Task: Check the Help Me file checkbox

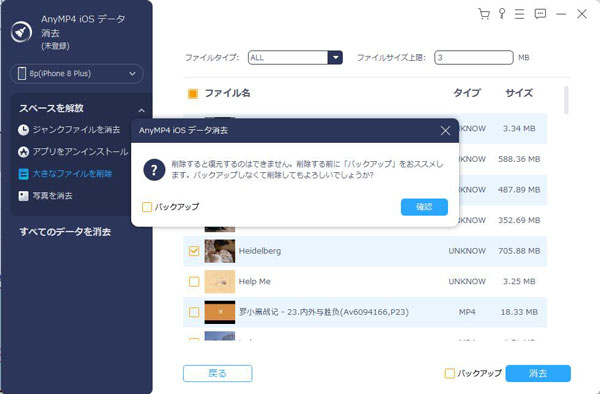Action: [x=194, y=282]
